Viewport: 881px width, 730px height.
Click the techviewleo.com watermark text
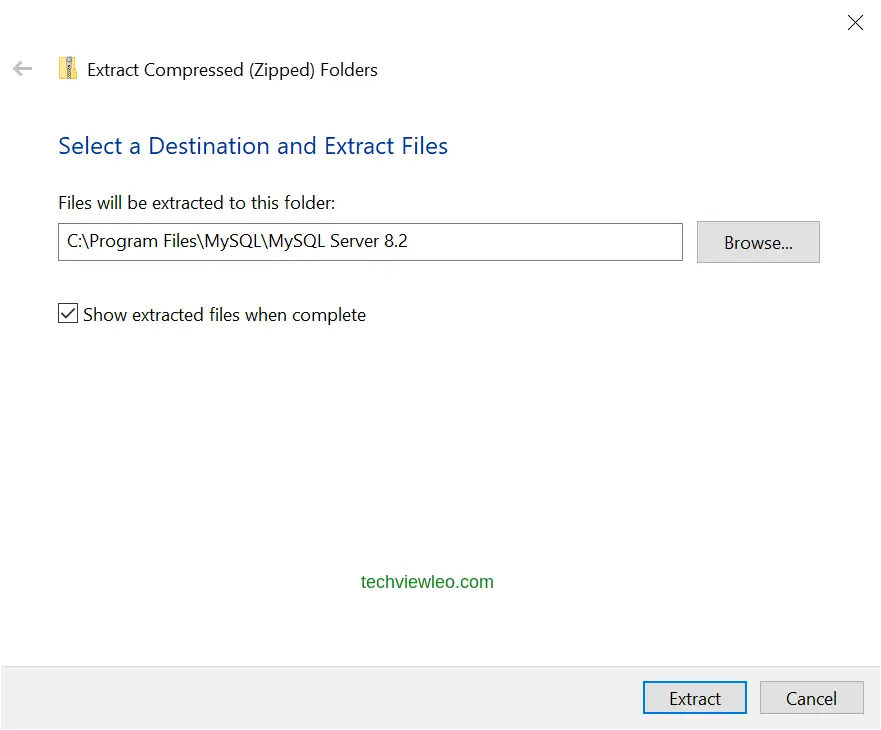[x=427, y=582]
